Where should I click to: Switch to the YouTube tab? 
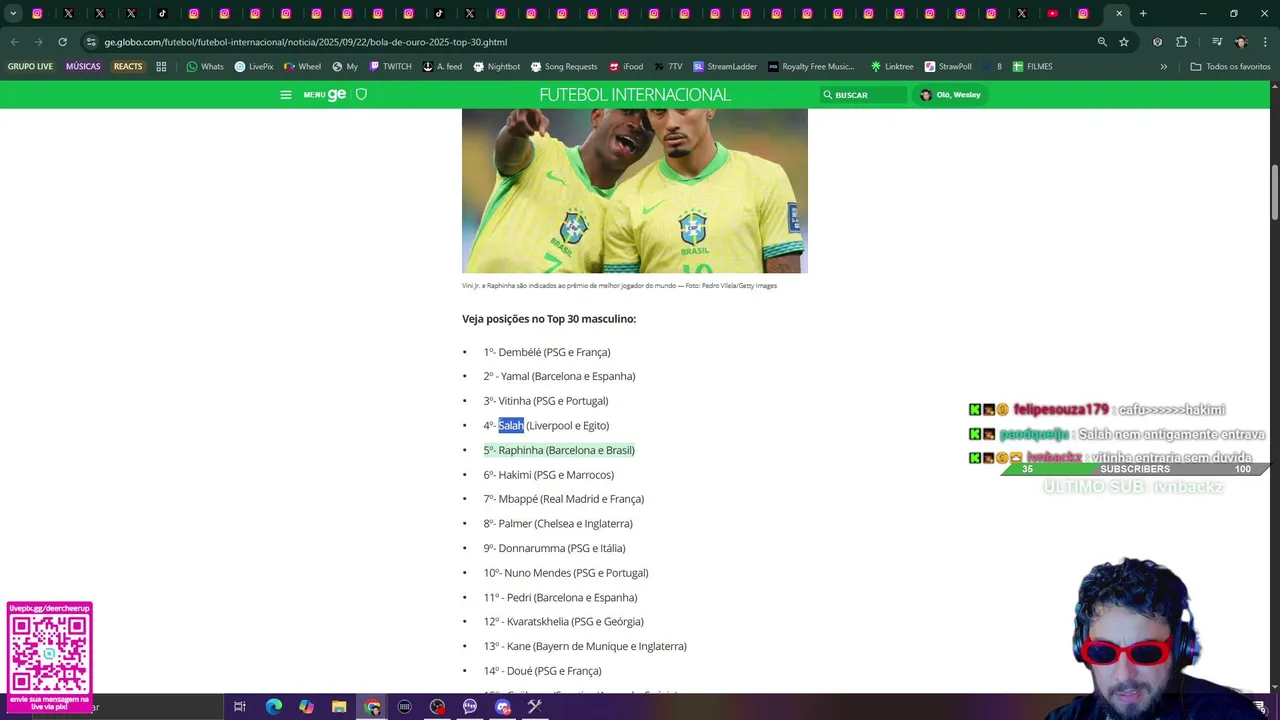1052,14
